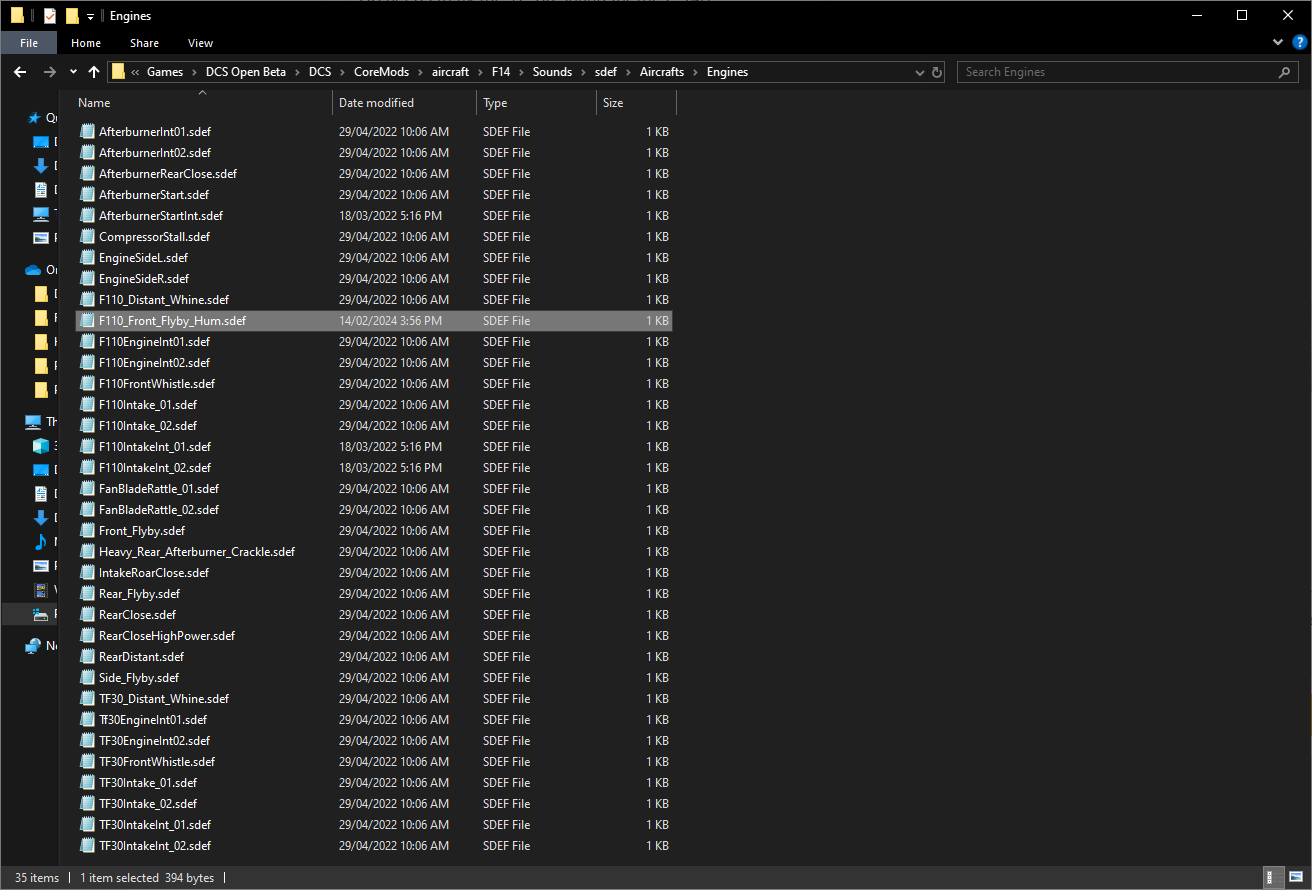Select the 3D Objects cube icon in sidebar
This screenshot has width=1312, height=890.
tap(41, 446)
